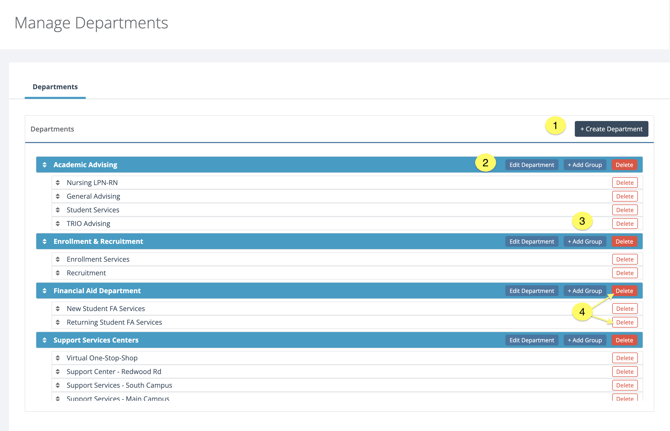Edit the Financial Aid Department
Viewport: 670px width, 431px height.
point(532,291)
